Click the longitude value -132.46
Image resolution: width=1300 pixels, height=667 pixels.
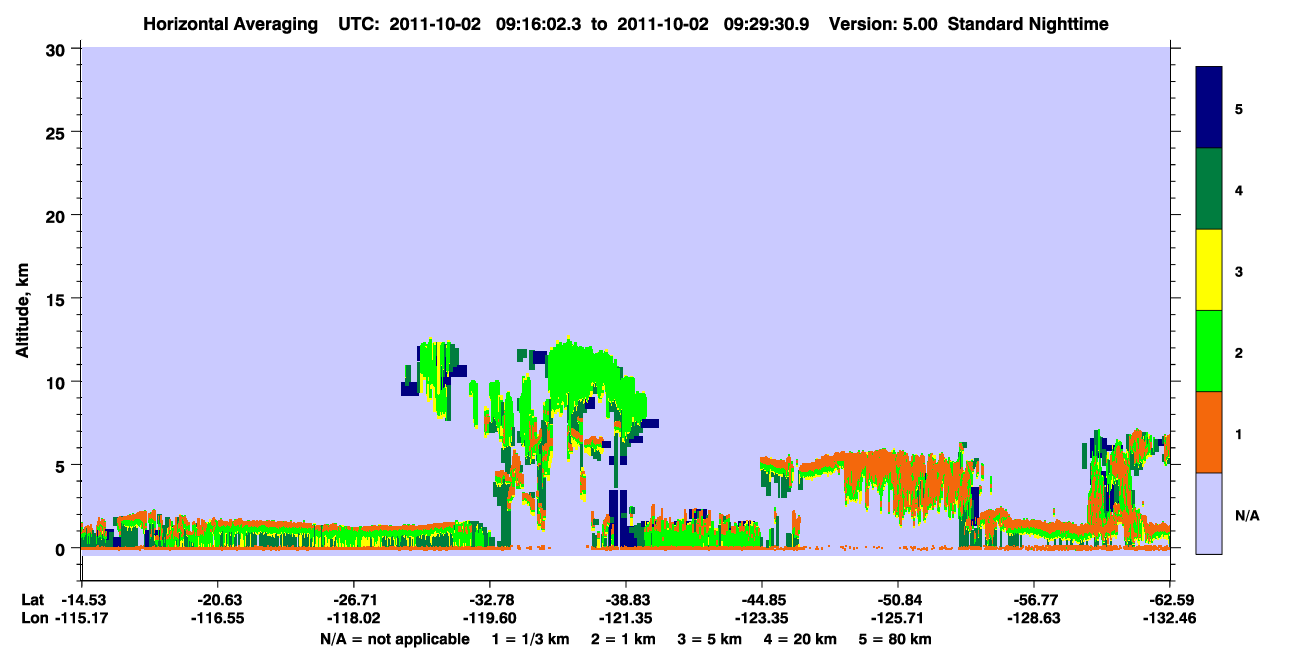coord(1170,618)
